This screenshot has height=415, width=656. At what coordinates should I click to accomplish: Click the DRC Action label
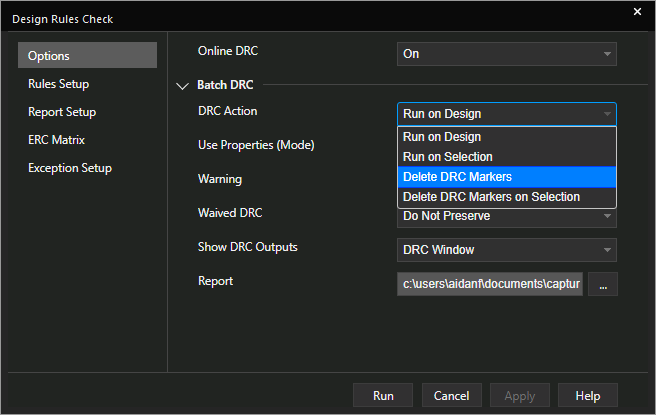click(x=228, y=111)
